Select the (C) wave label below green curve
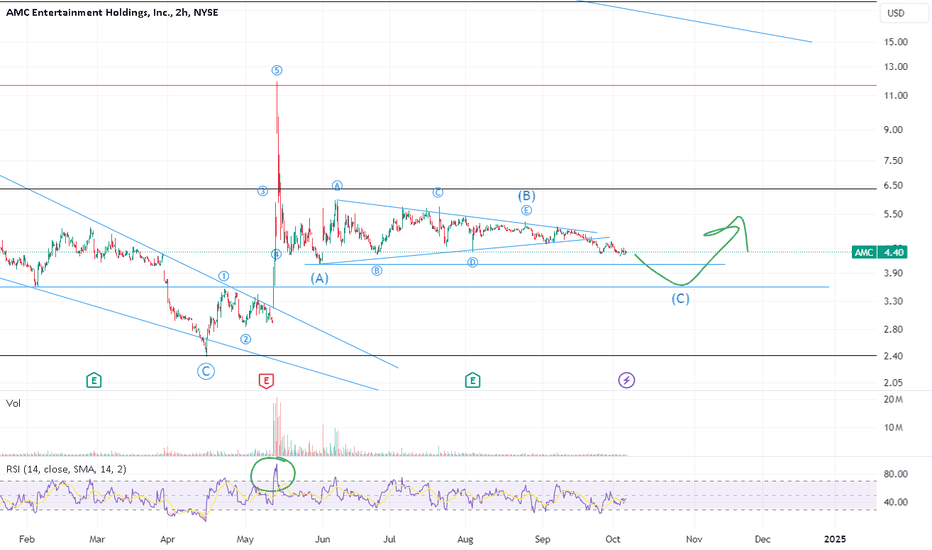Screen dimensions: 932x550 [681, 298]
